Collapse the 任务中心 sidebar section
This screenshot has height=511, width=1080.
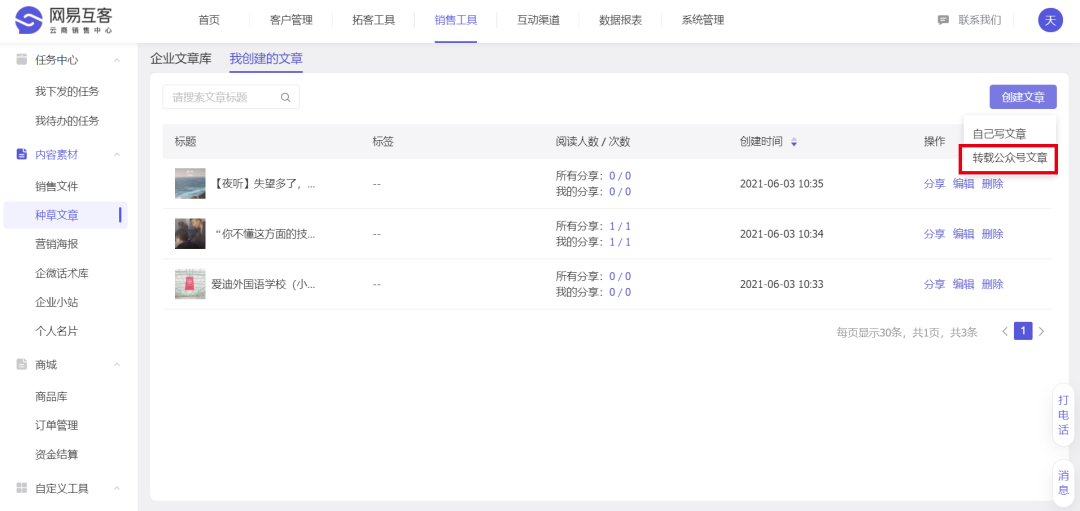[117, 60]
